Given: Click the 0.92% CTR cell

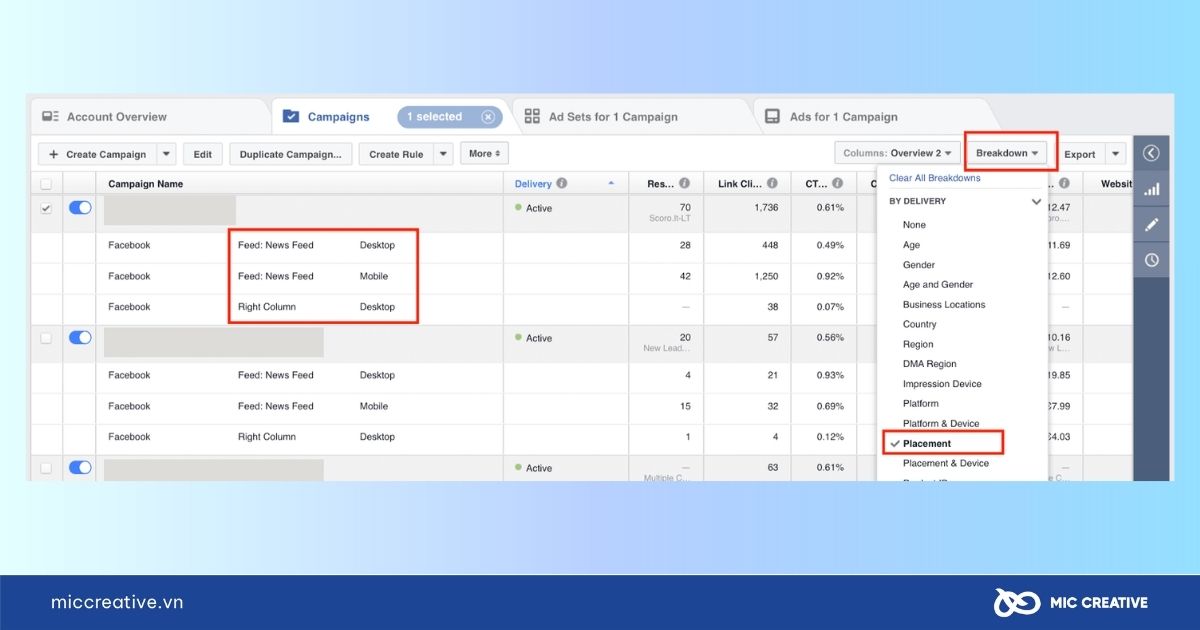Looking at the screenshot, I should 829,276.
